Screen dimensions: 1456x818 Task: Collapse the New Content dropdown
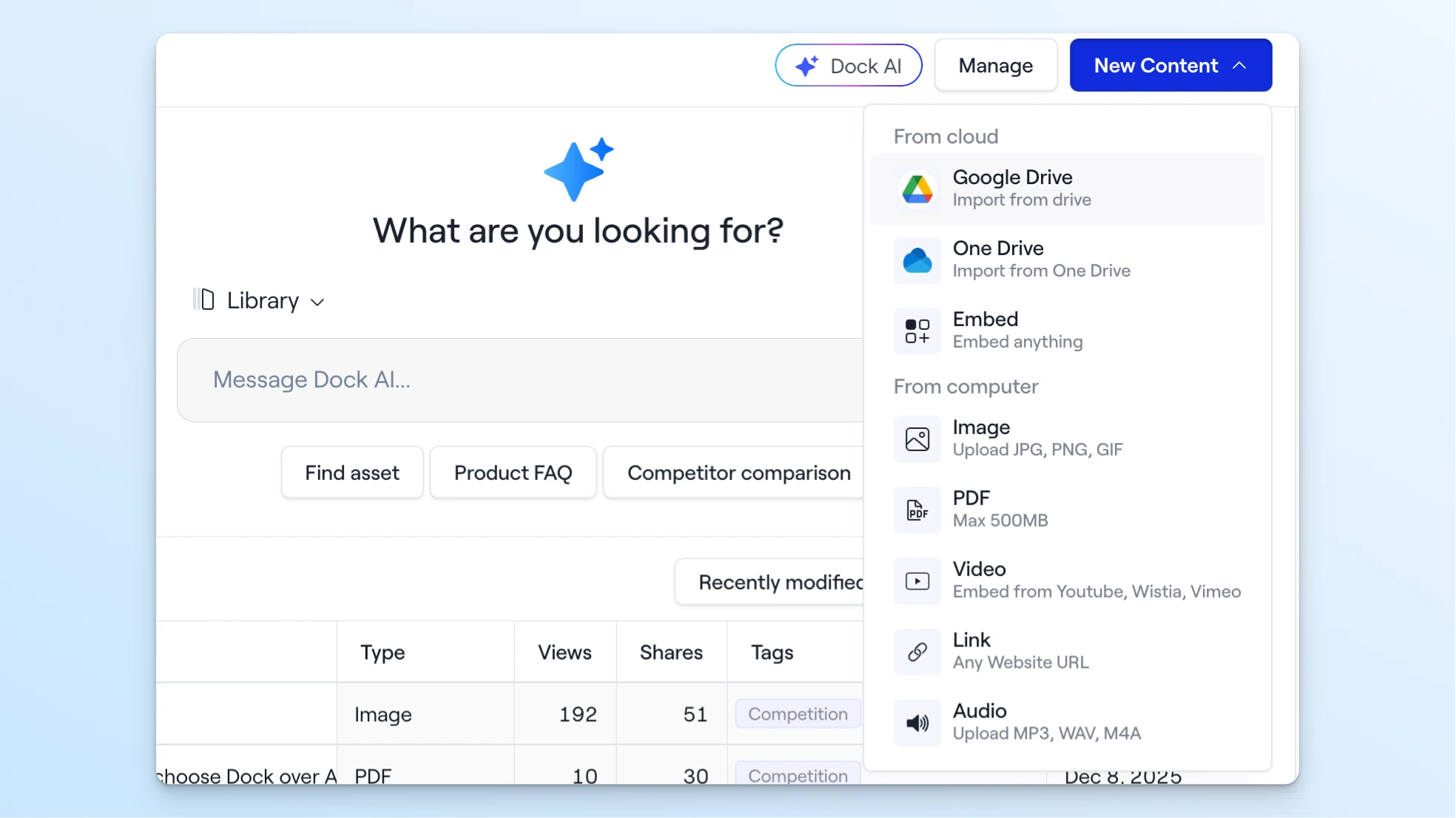point(1170,66)
